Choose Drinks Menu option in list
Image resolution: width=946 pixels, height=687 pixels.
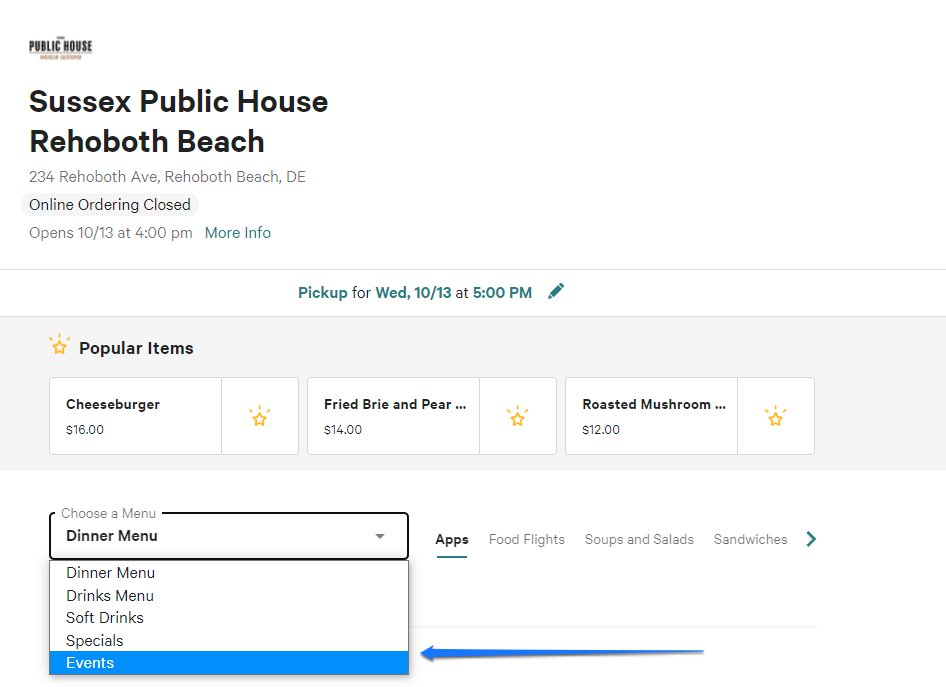[x=110, y=596]
